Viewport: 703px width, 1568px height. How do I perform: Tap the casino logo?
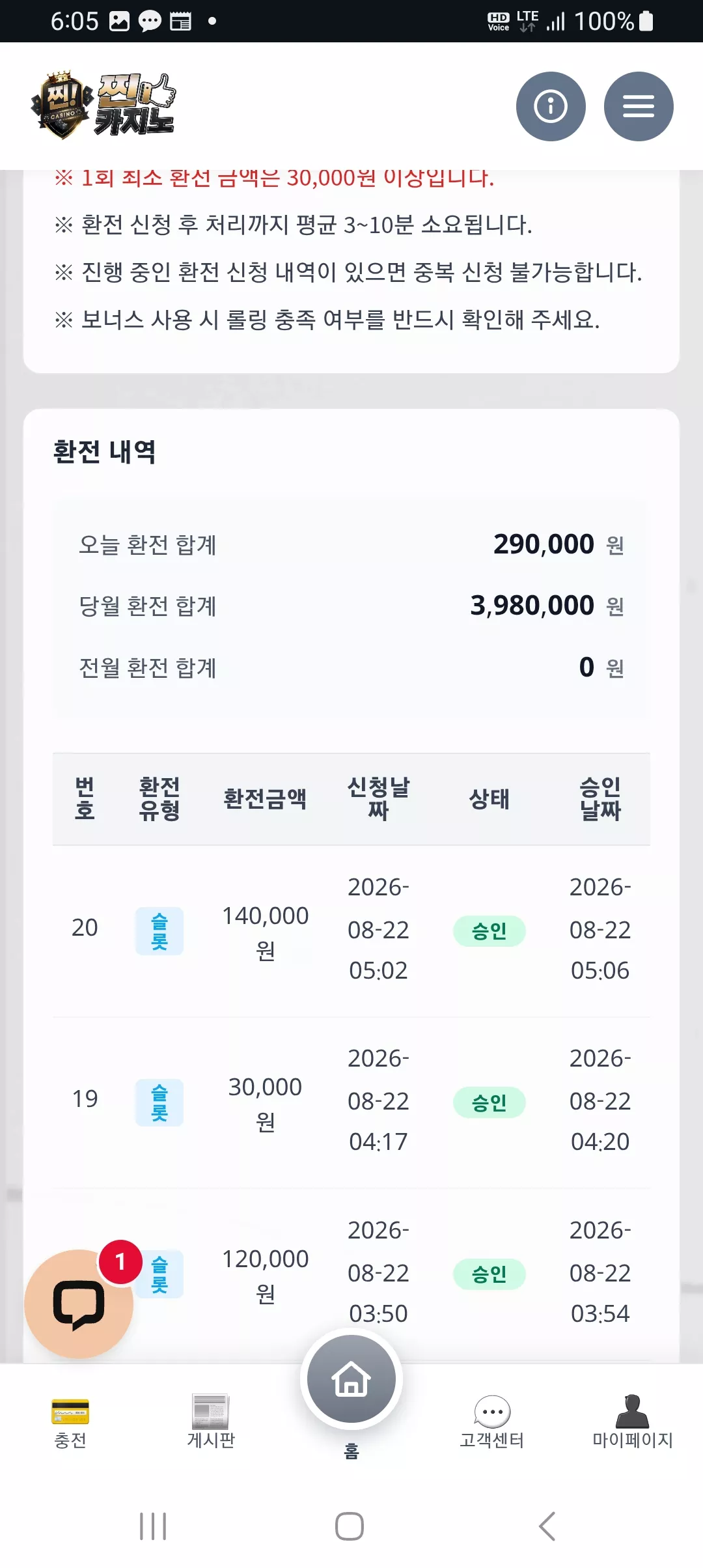point(103,105)
